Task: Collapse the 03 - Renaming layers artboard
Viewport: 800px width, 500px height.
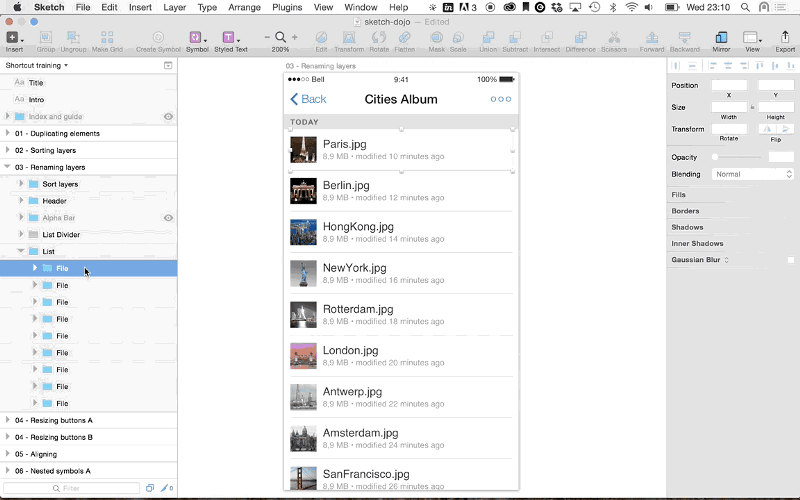Action: (x=8, y=167)
